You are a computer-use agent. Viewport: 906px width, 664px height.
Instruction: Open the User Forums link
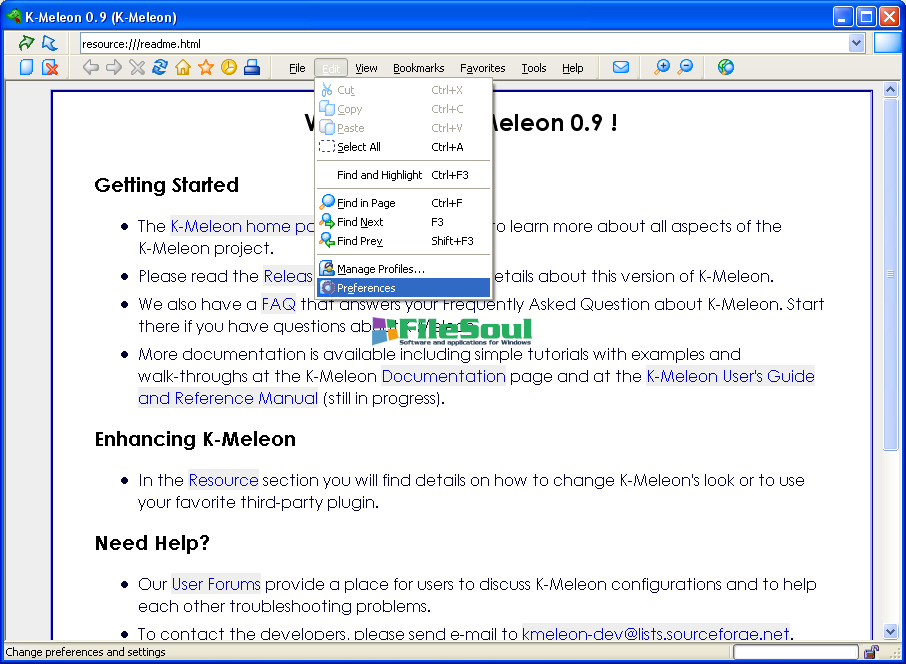pyautogui.click(x=216, y=584)
